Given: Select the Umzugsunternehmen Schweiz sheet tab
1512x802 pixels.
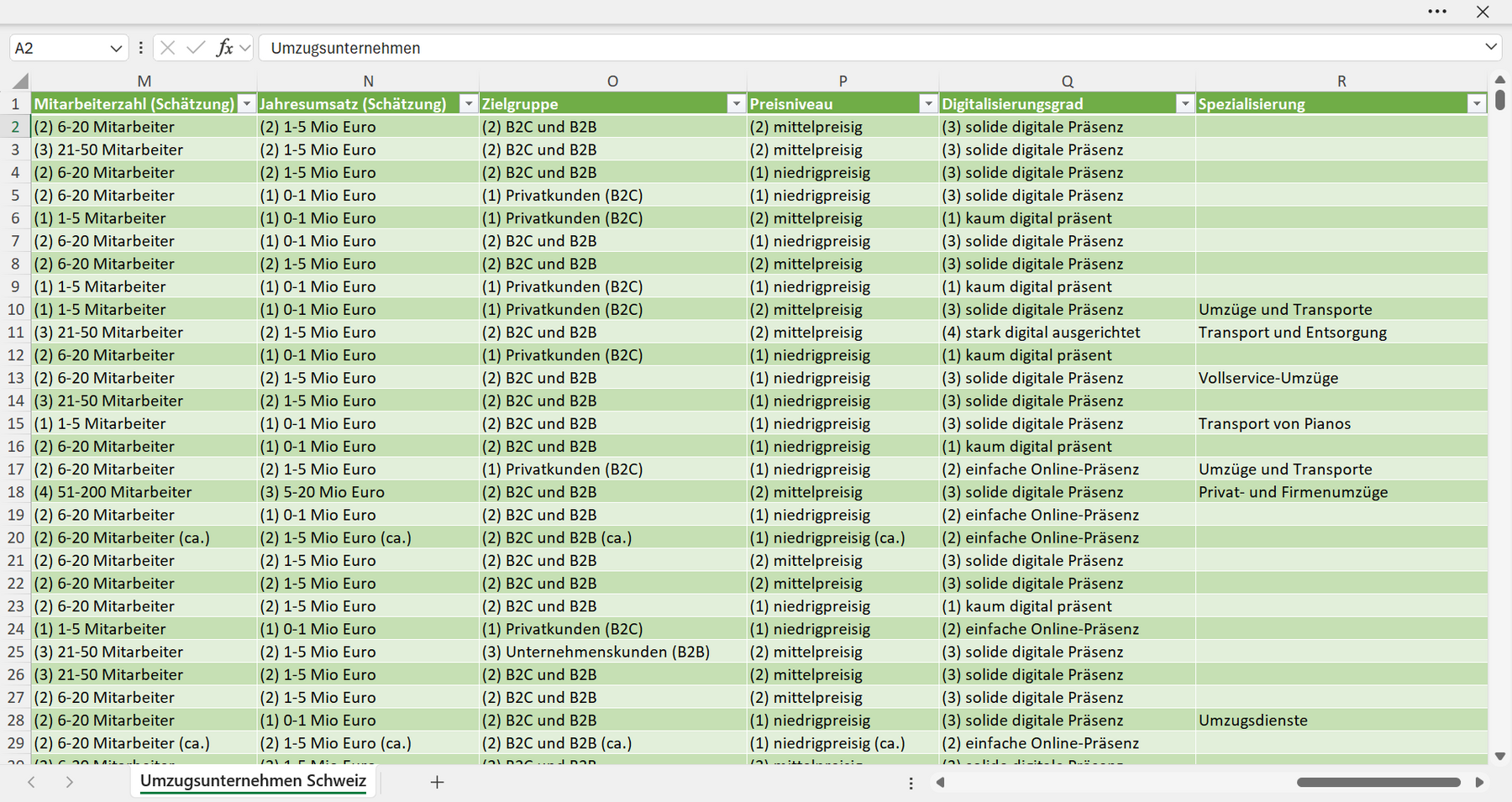Looking at the screenshot, I should click(253, 781).
